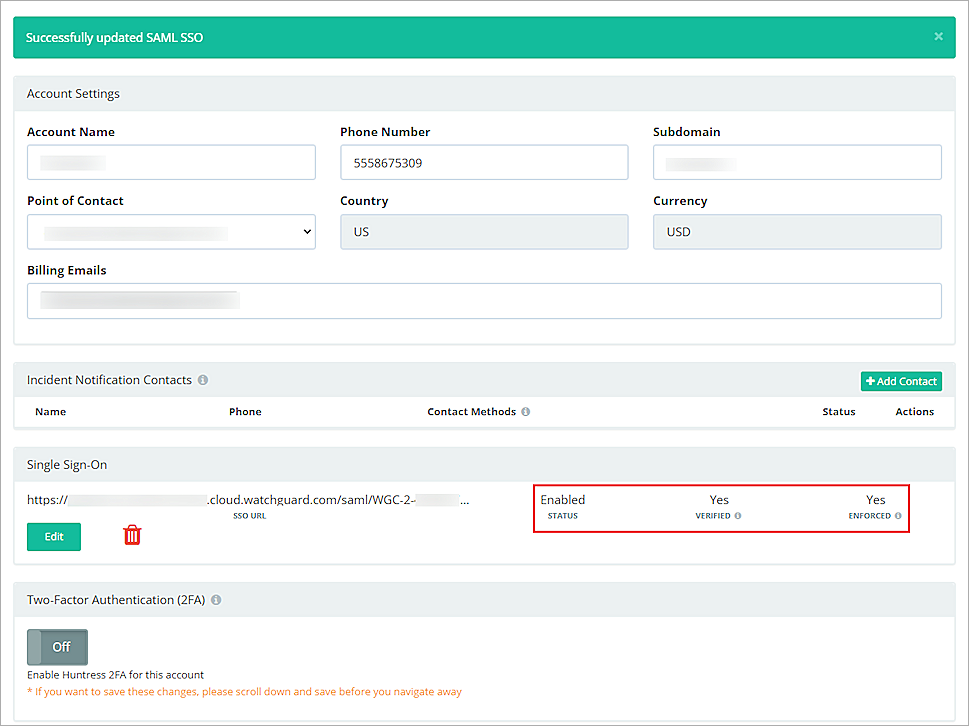This screenshot has height=726, width=969.
Task: Click the info icon next to the Enforced label
Action: 899,516
